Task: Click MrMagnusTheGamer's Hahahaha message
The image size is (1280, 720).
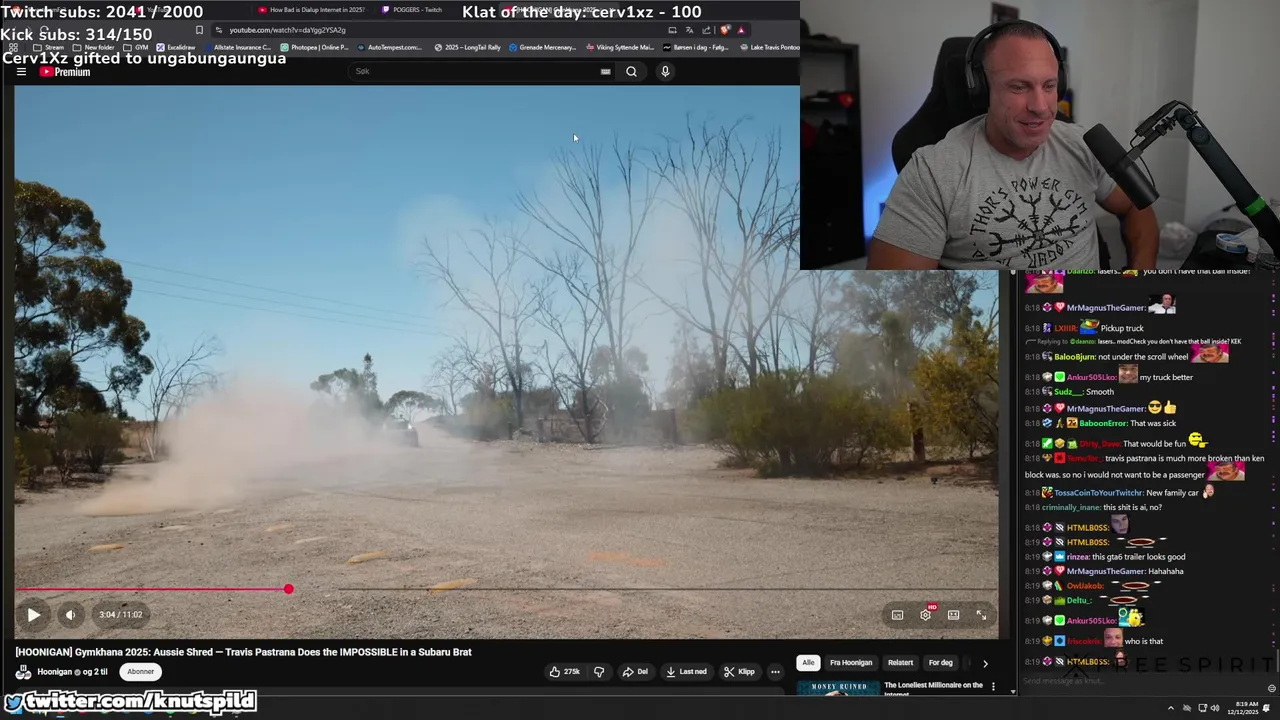Action: (x=1165, y=571)
